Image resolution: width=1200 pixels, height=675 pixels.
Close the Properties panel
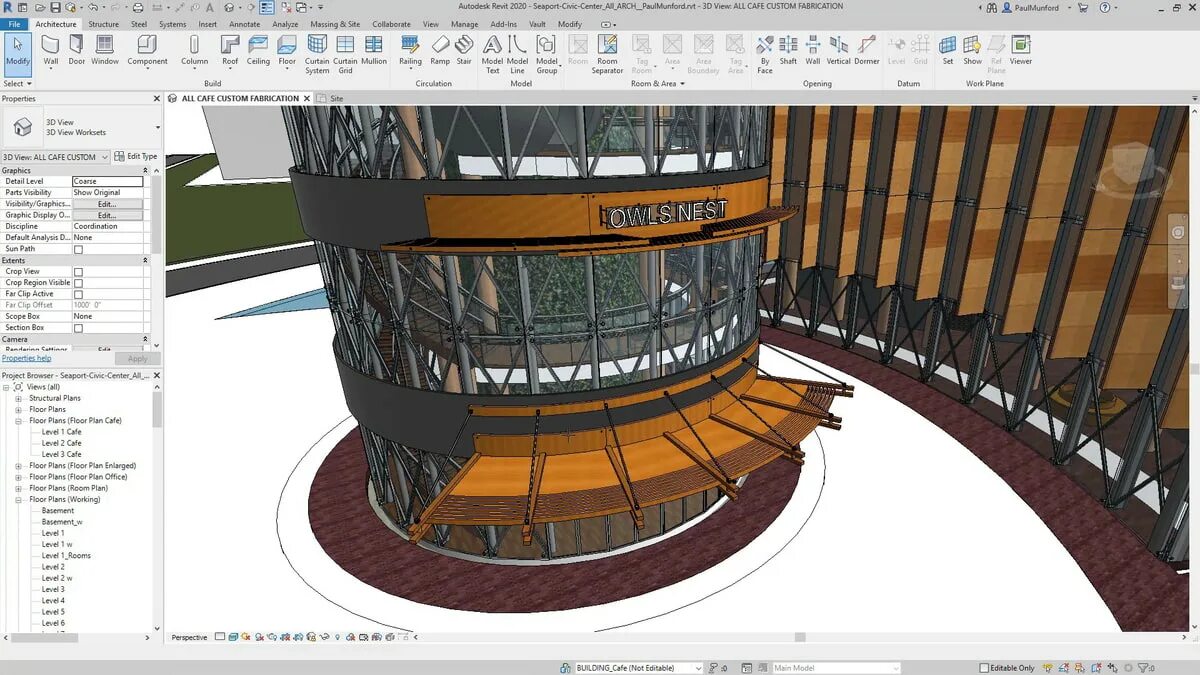(156, 99)
